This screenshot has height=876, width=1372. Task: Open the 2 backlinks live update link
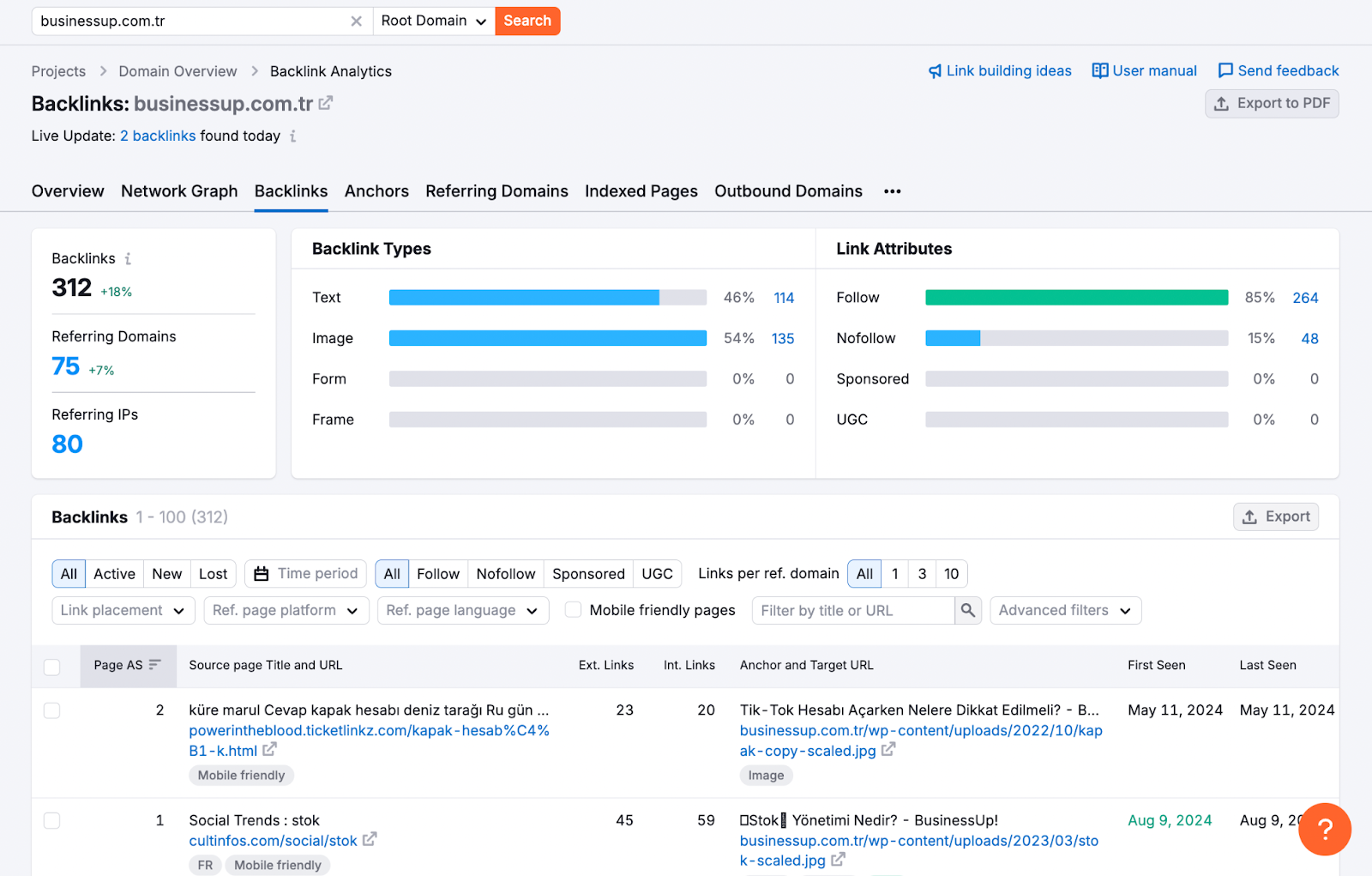(158, 136)
